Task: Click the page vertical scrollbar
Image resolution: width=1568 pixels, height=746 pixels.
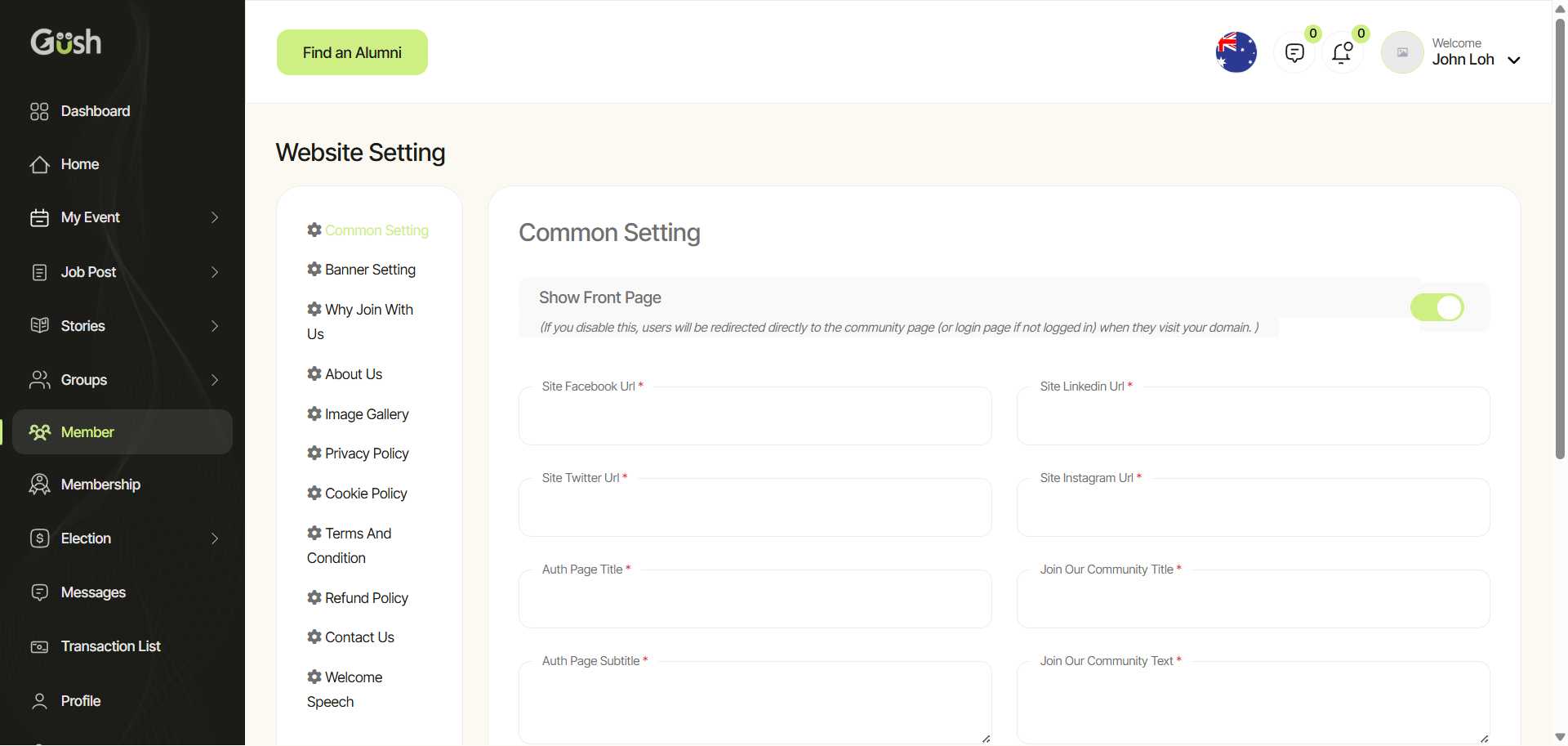Action: point(1560,237)
